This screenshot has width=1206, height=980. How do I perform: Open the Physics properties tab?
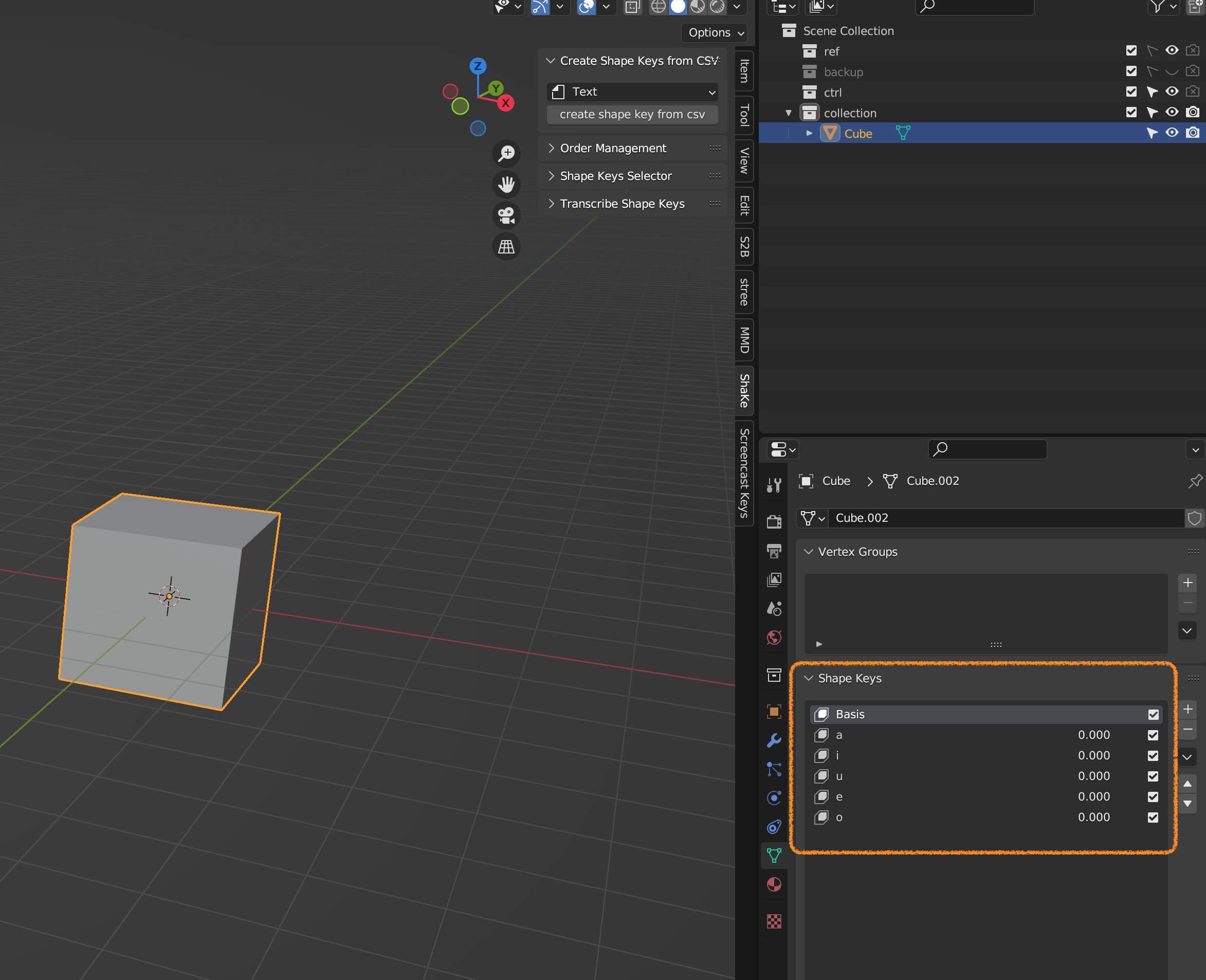click(774, 797)
